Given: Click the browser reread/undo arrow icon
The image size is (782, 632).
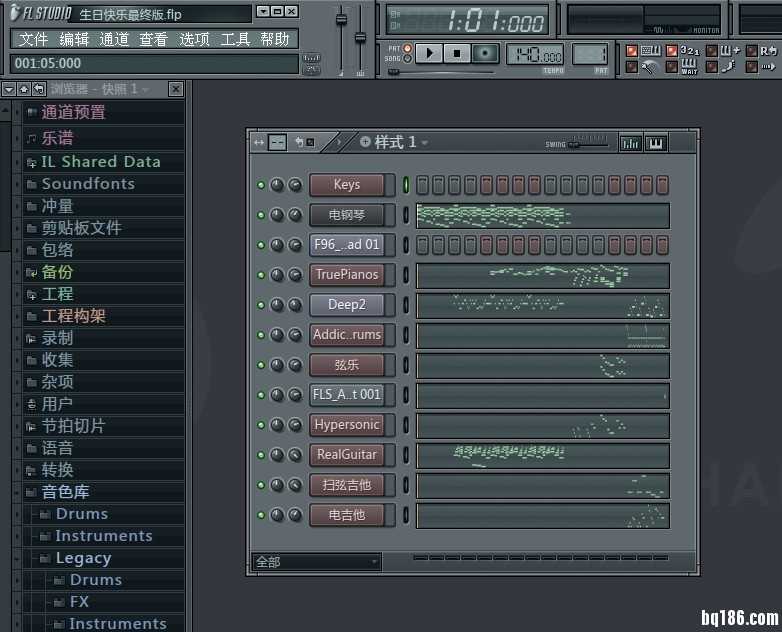Looking at the screenshot, I should tap(38, 89).
